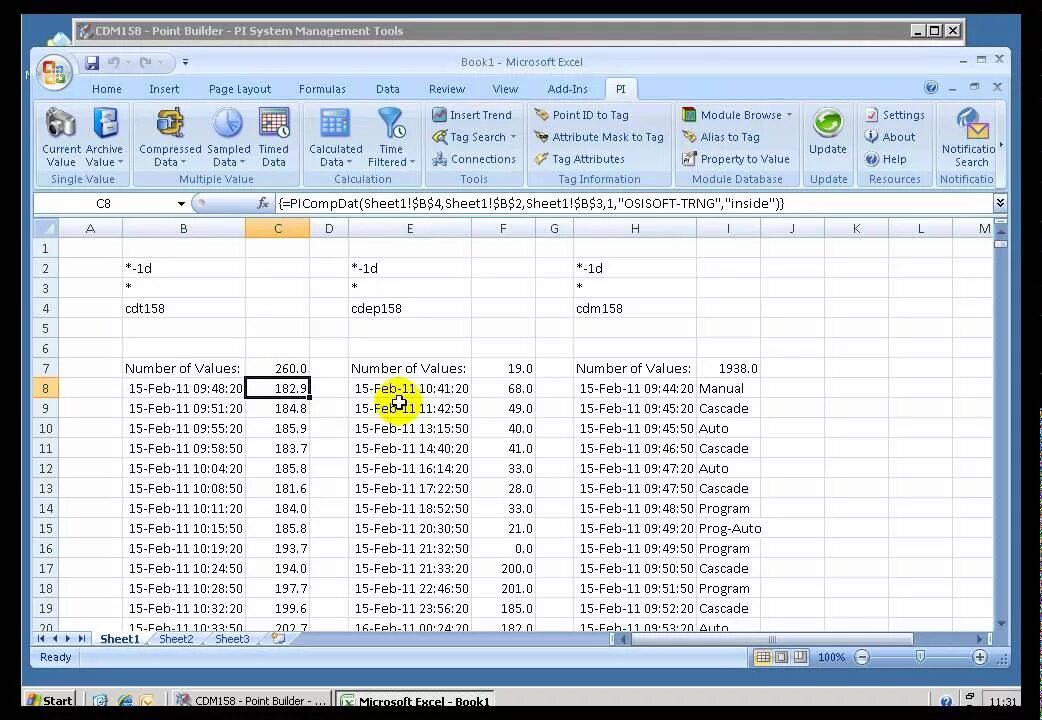Open Connections in the Tools group

(x=473, y=159)
